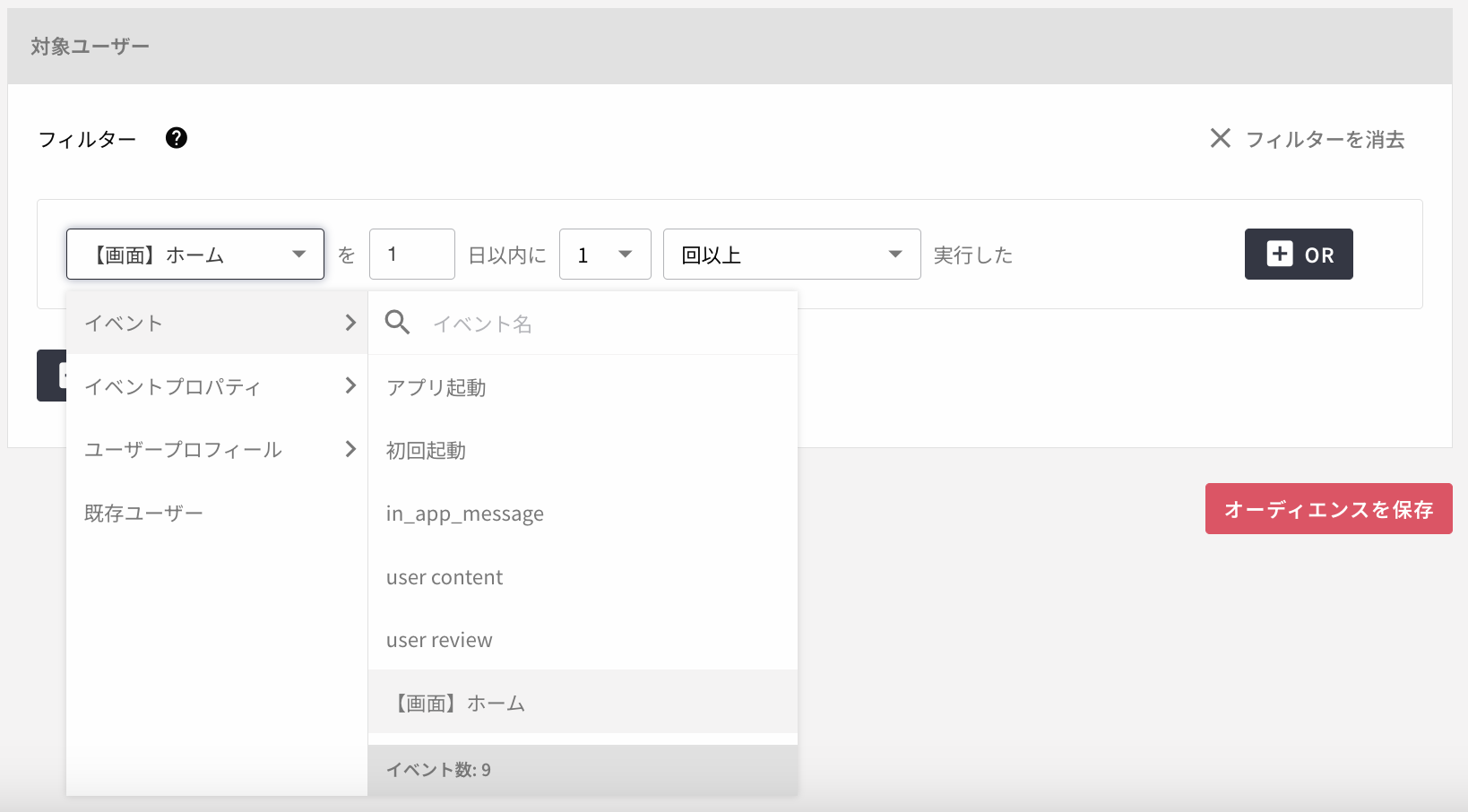Click the X icon beside フィルターを消去
The width and height of the screenshot is (1468, 812).
1220,138
